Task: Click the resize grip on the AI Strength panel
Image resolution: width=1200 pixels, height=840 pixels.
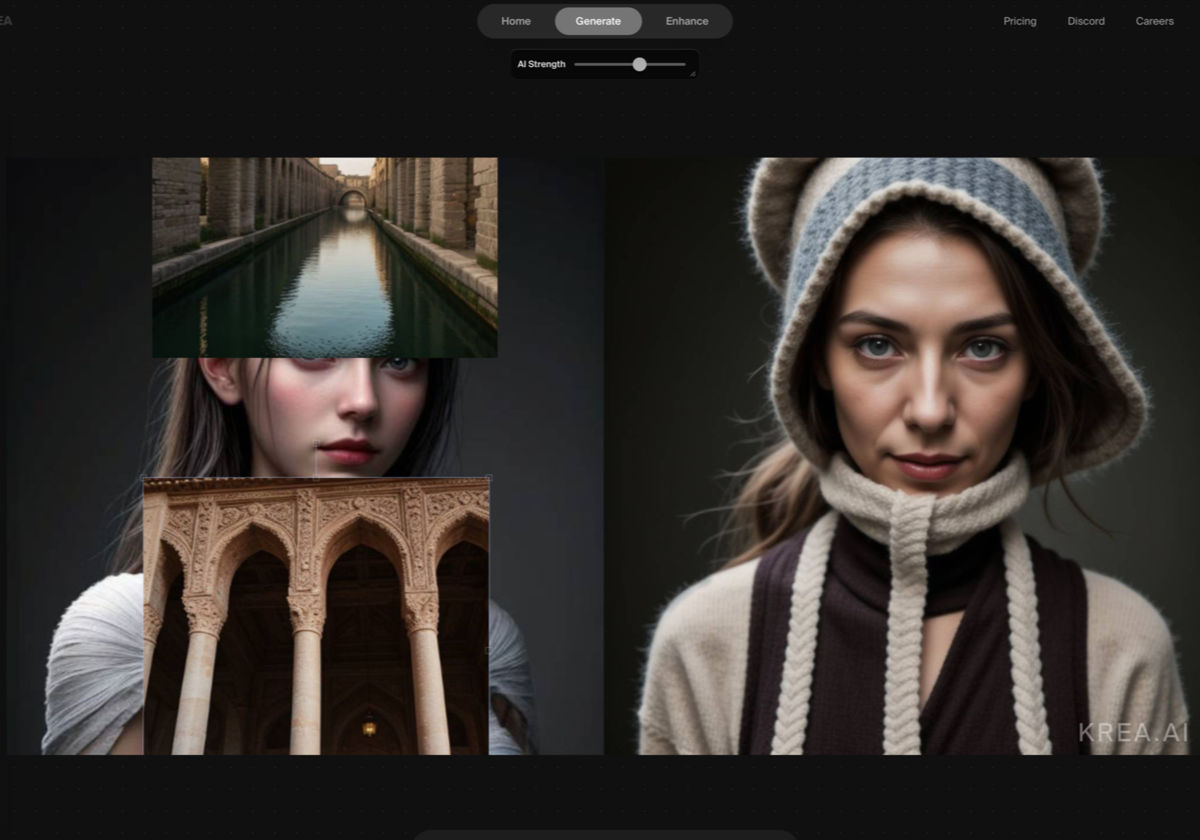Action: click(692, 73)
